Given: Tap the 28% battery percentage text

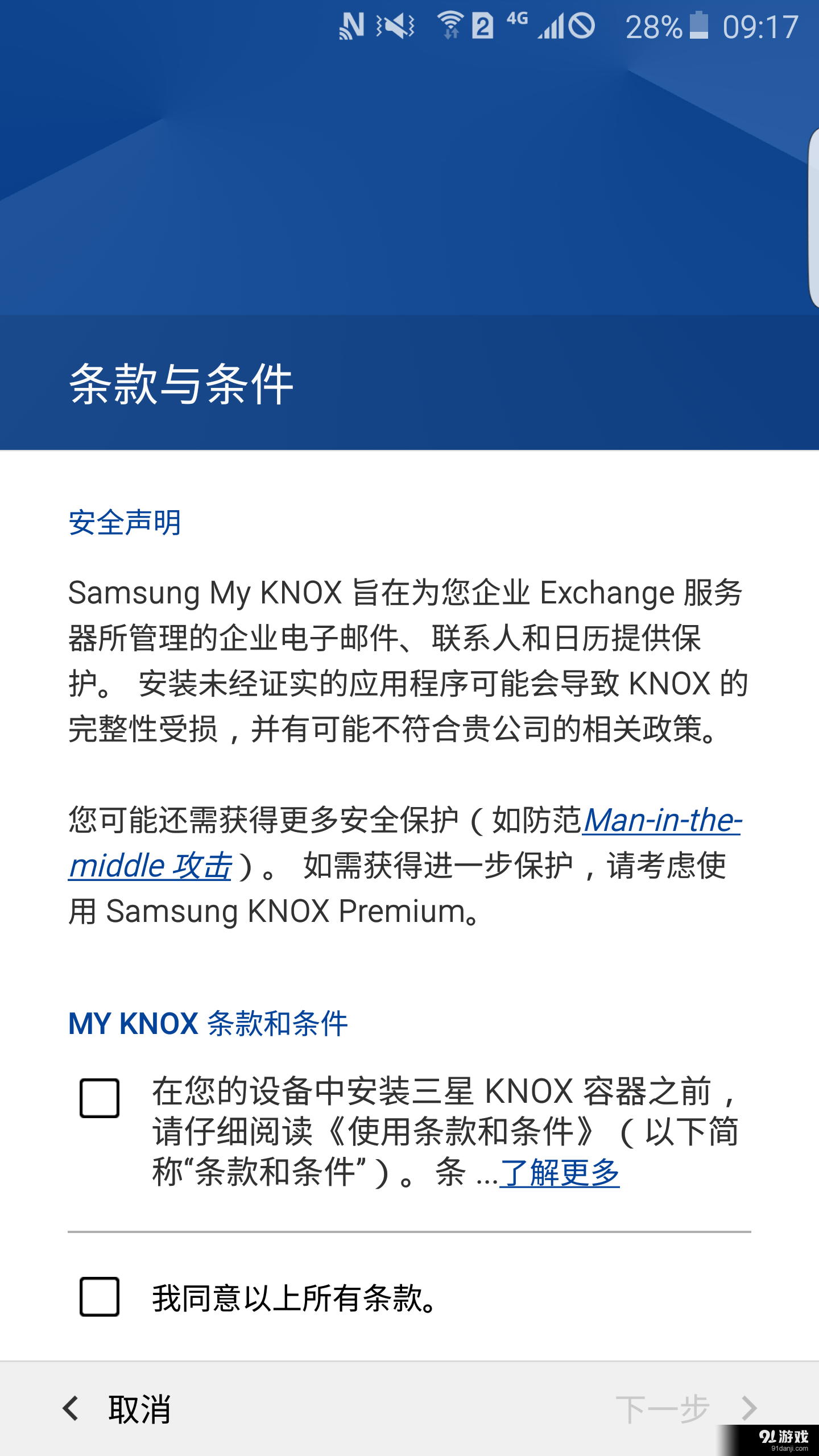Looking at the screenshot, I should (x=654, y=26).
